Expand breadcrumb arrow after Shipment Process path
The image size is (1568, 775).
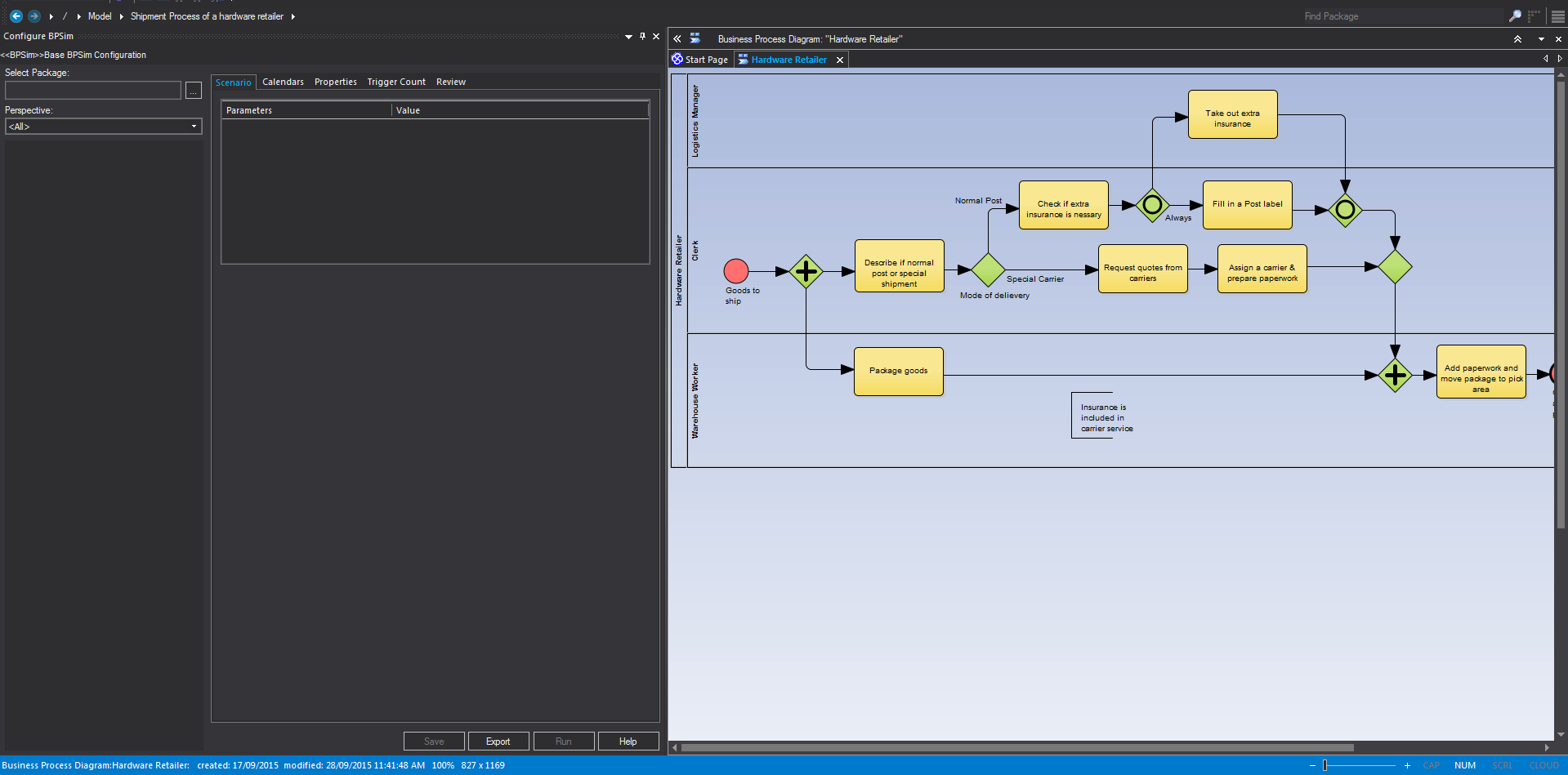pyautogui.click(x=293, y=16)
